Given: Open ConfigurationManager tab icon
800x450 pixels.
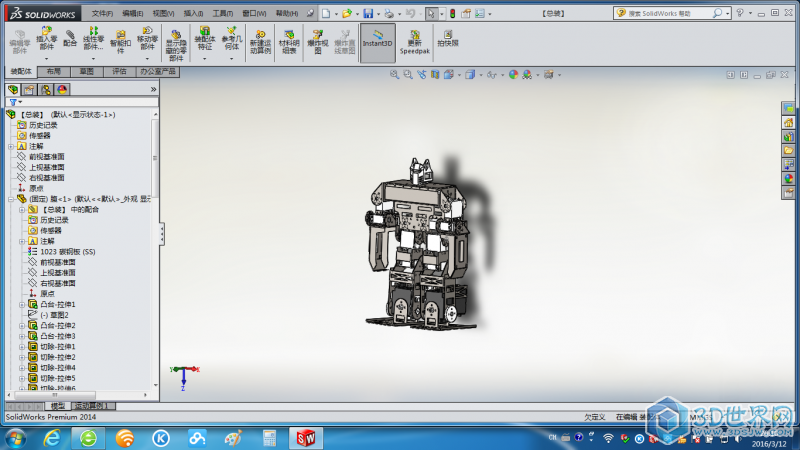Looking at the screenshot, I should pyautogui.click(x=46, y=90).
